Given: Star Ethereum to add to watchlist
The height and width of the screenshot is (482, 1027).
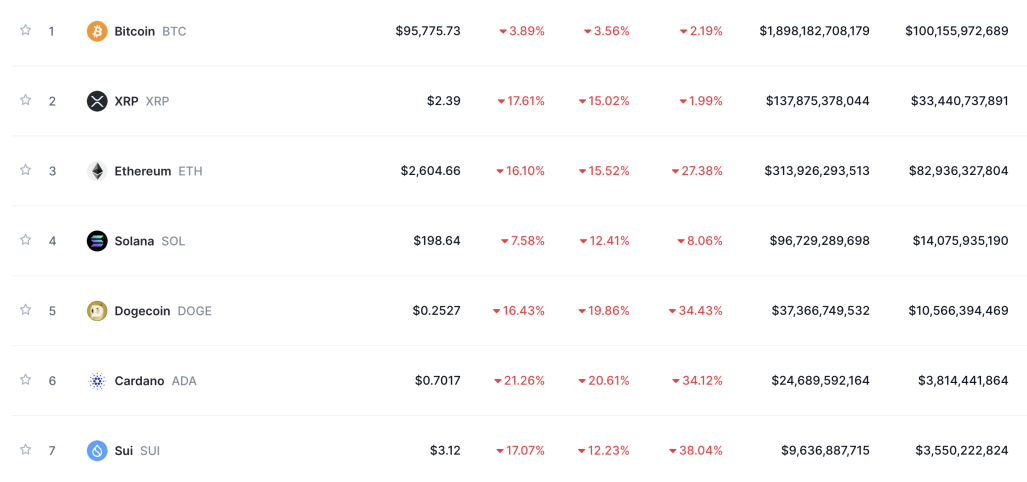Looking at the screenshot, I should tap(26, 170).
